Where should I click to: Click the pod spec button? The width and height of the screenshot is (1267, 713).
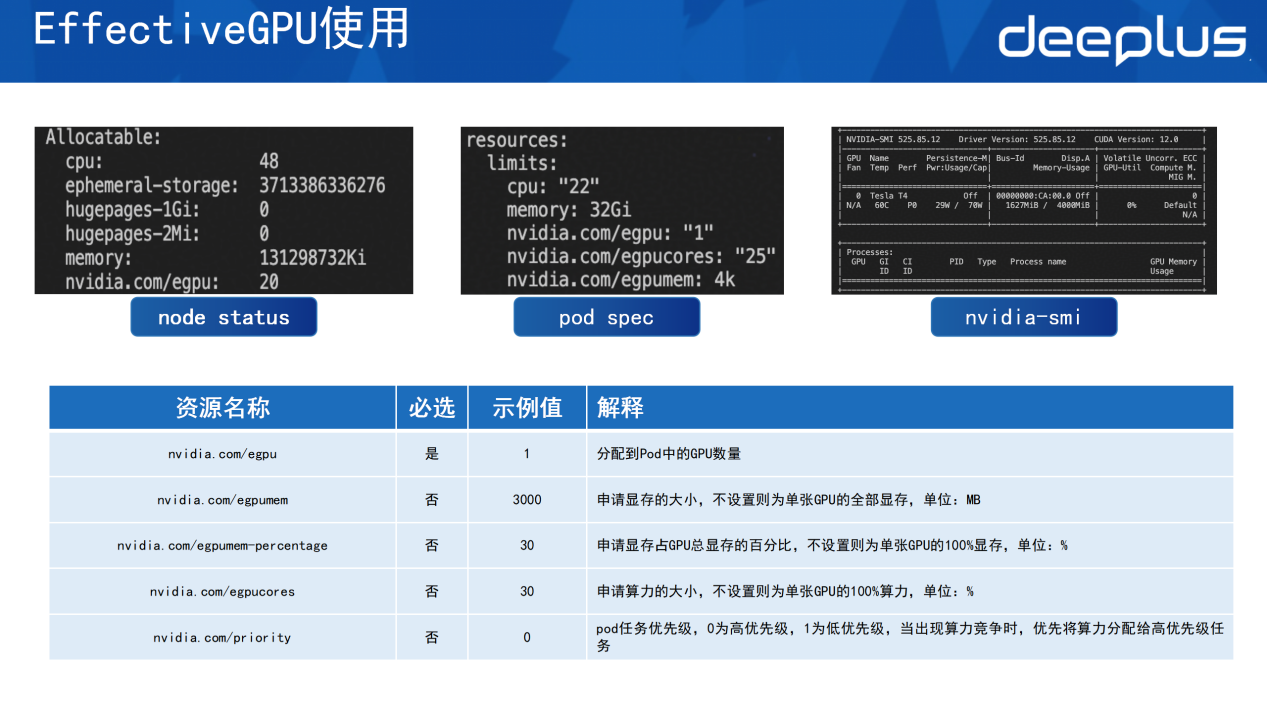point(606,317)
